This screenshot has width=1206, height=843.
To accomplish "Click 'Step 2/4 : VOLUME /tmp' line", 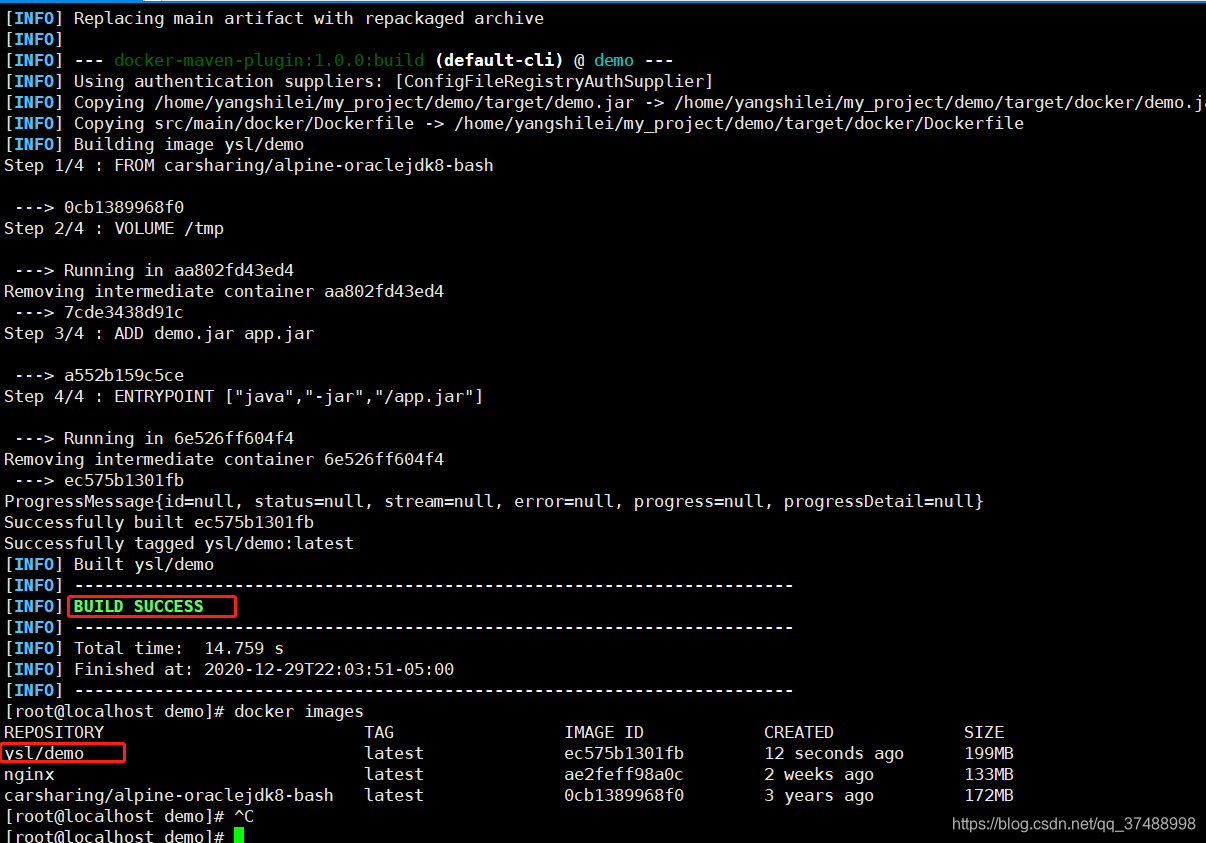I will tap(114, 228).
